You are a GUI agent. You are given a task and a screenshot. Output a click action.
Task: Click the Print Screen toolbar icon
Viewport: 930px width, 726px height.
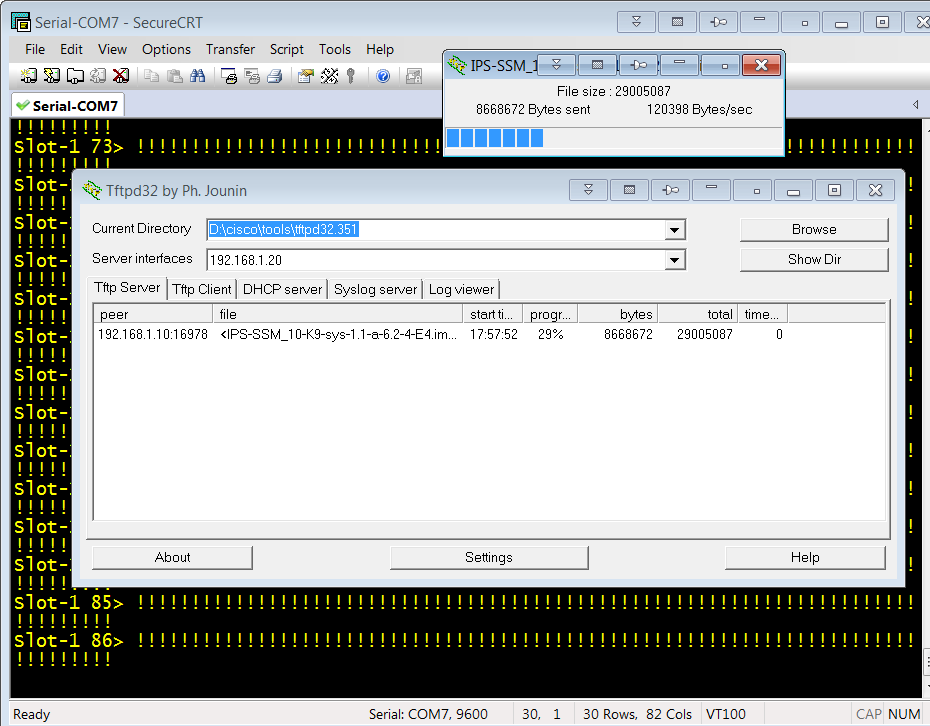[228, 75]
